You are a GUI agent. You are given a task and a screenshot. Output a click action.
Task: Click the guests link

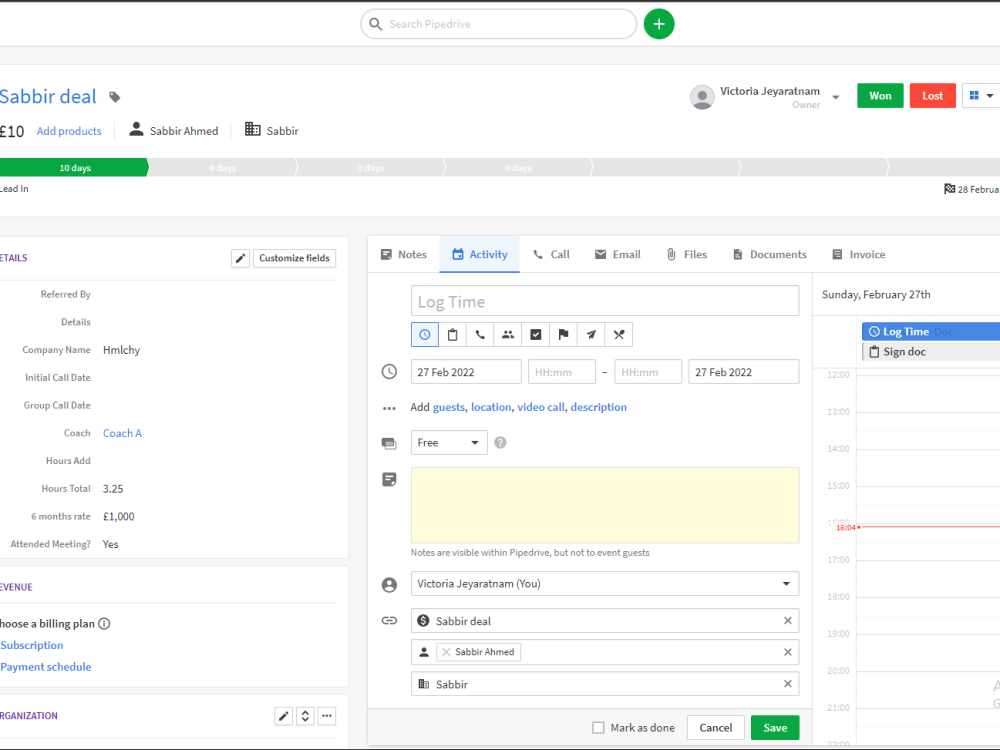(449, 407)
